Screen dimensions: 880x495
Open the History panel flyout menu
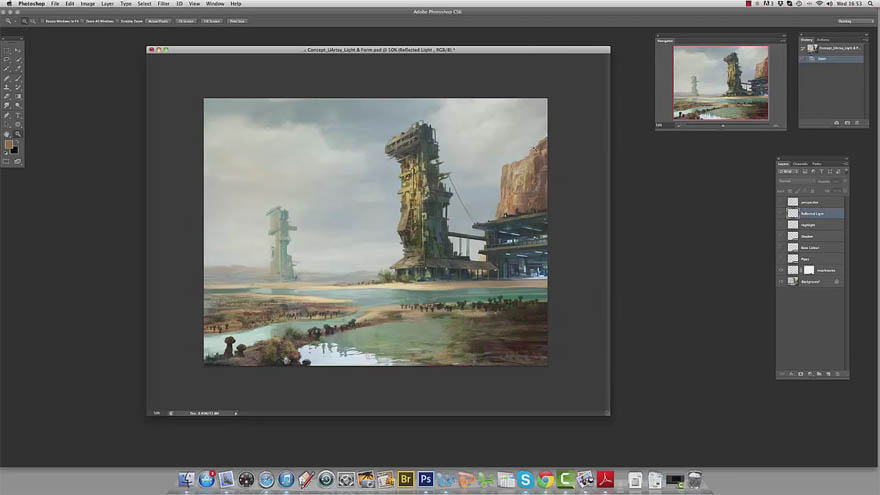pos(865,40)
